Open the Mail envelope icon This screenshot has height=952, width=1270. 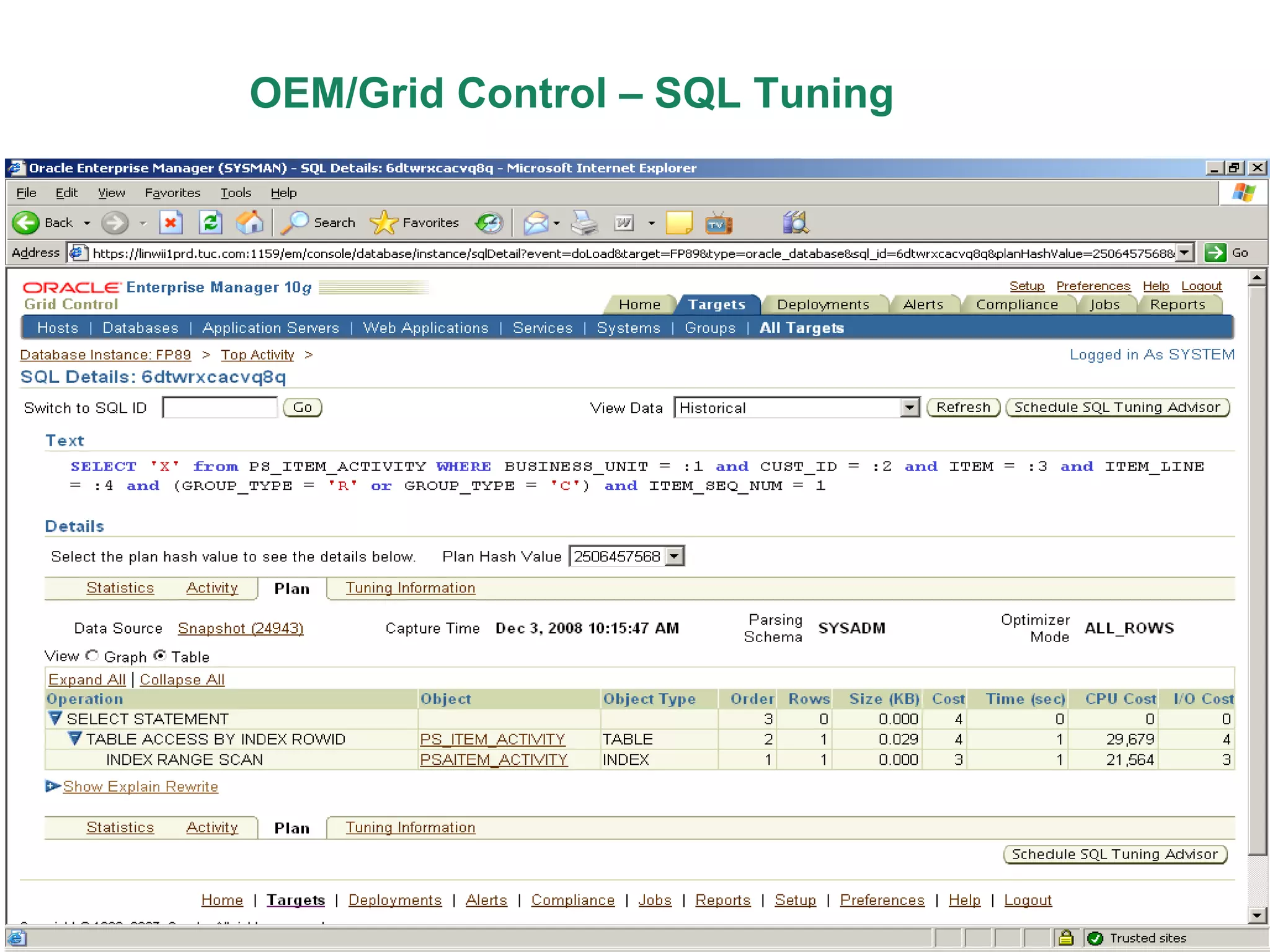tap(536, 223)
